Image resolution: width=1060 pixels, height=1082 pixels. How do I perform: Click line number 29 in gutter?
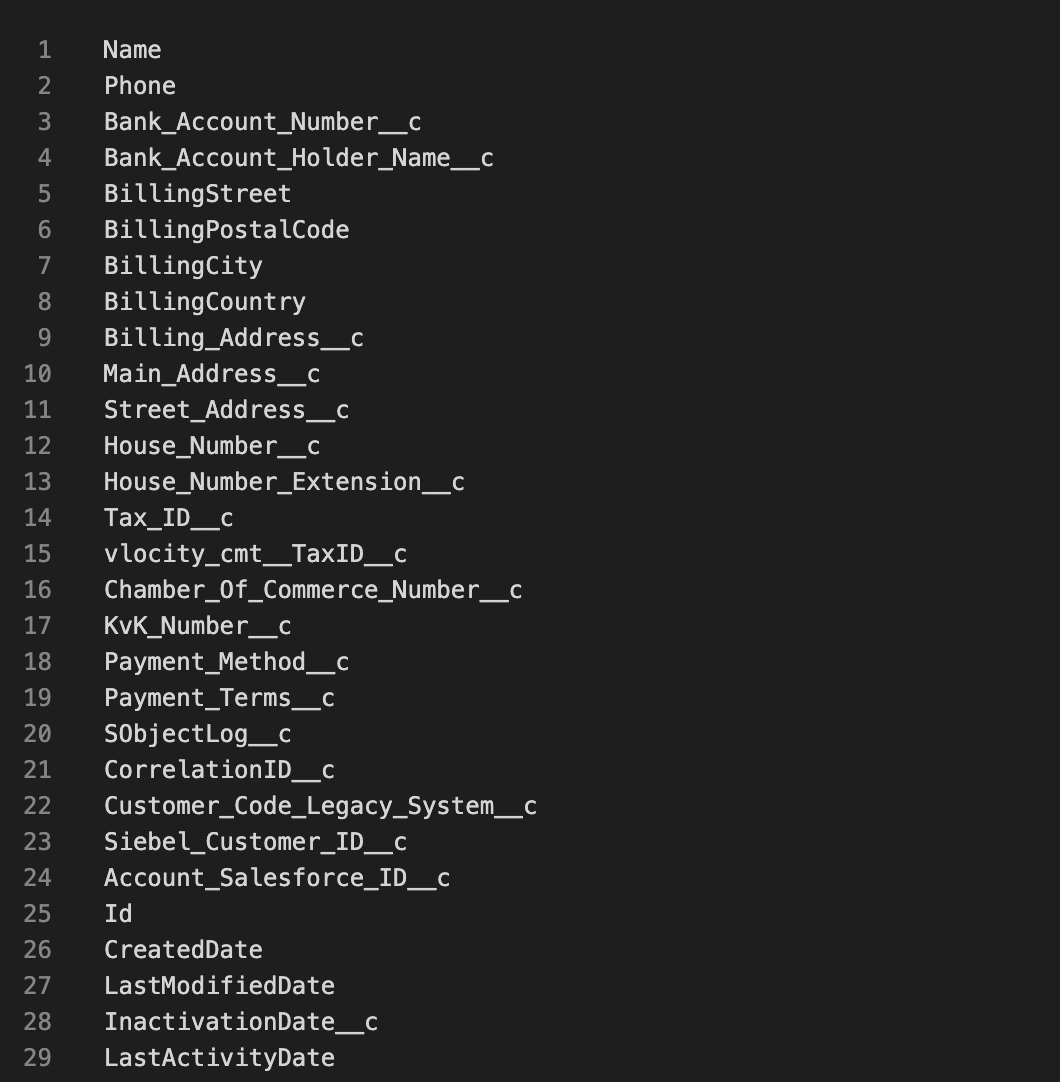tap(37, 1058)
